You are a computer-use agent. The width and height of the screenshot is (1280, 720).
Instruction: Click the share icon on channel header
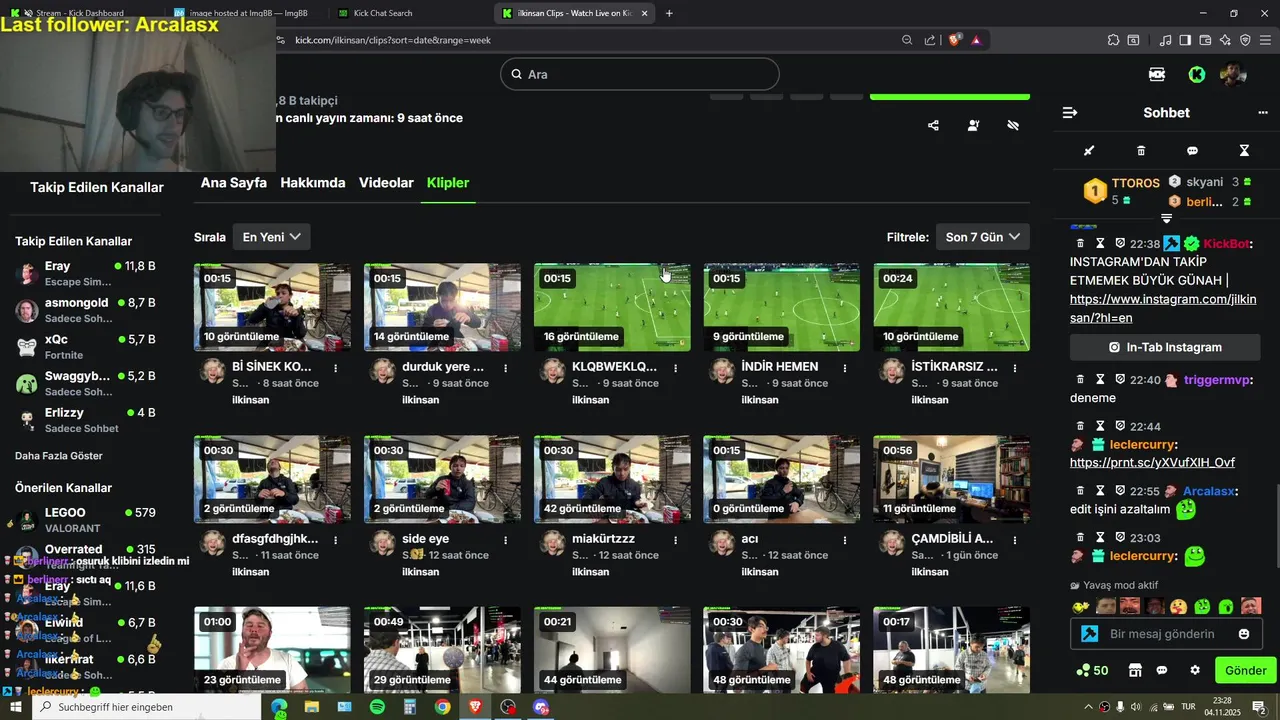pos(933,125)
